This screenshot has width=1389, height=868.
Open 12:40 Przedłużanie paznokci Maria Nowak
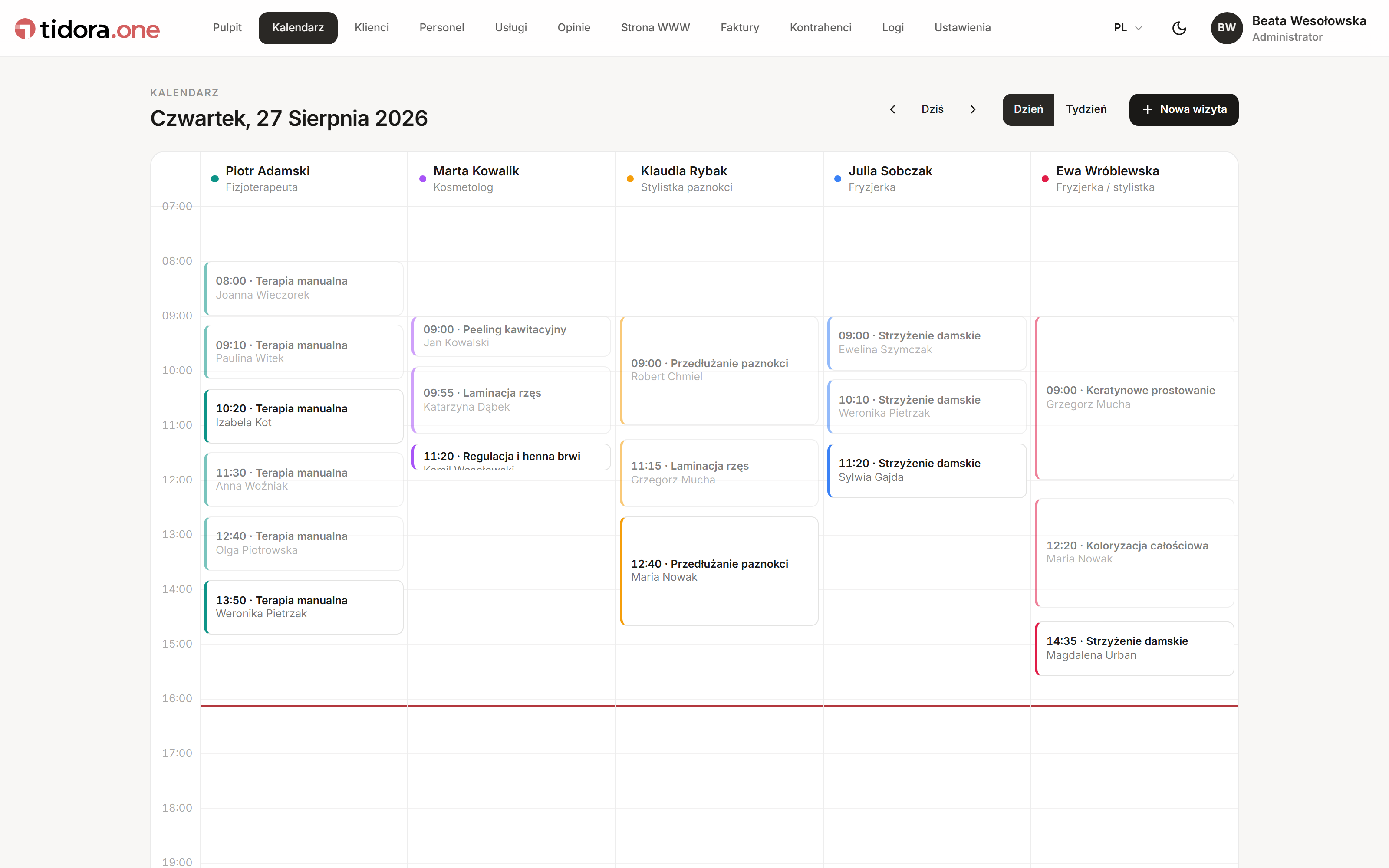pos(719,571)
